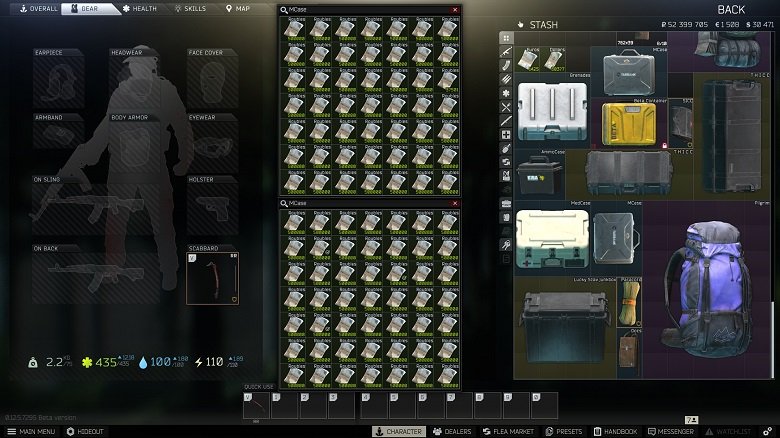Filter stash by weapons rifle icon

[506, 51]
